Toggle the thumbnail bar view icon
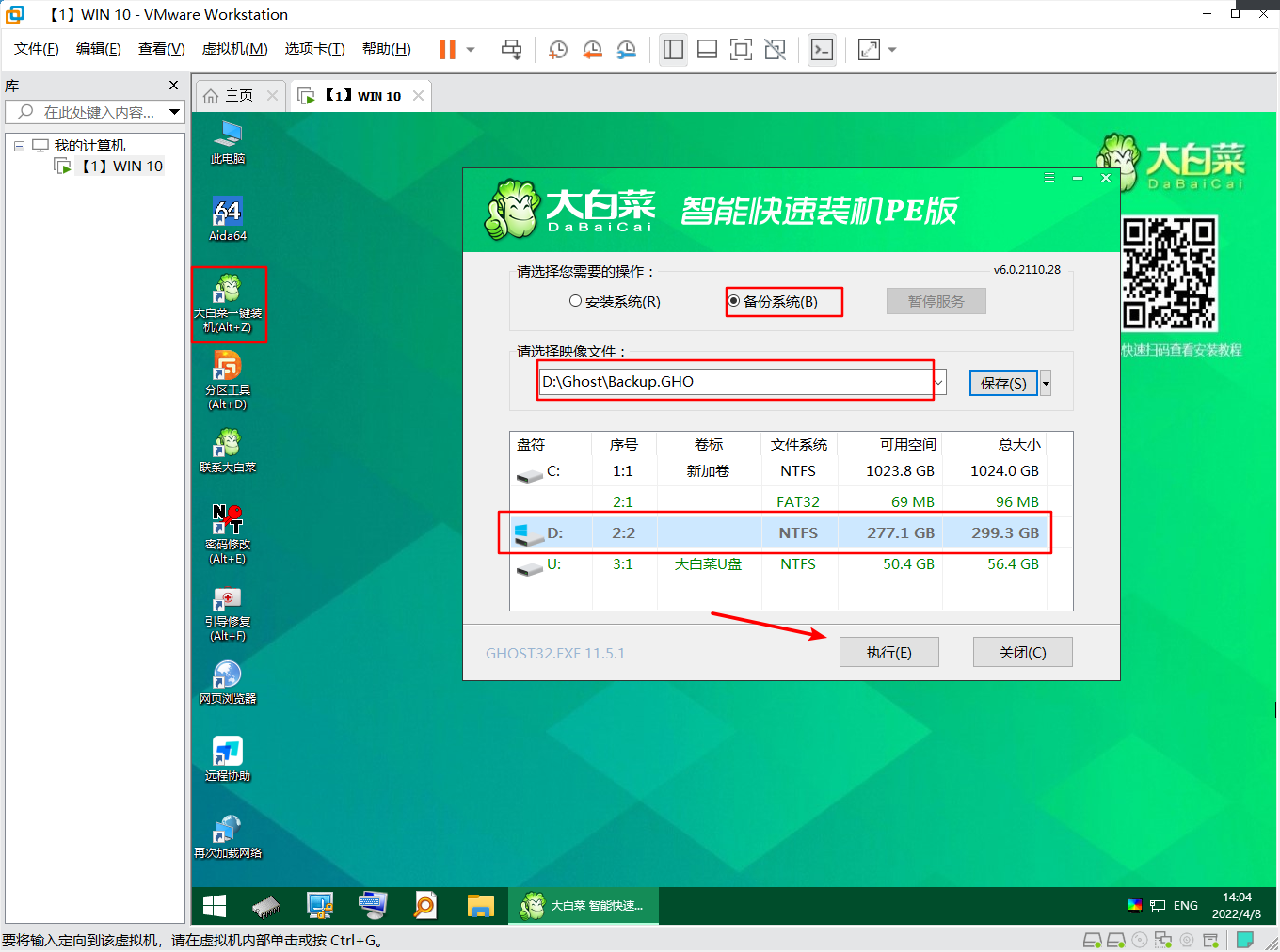Screen dimensions: 1280x952 pyautogui.click(x=707, y=49)
